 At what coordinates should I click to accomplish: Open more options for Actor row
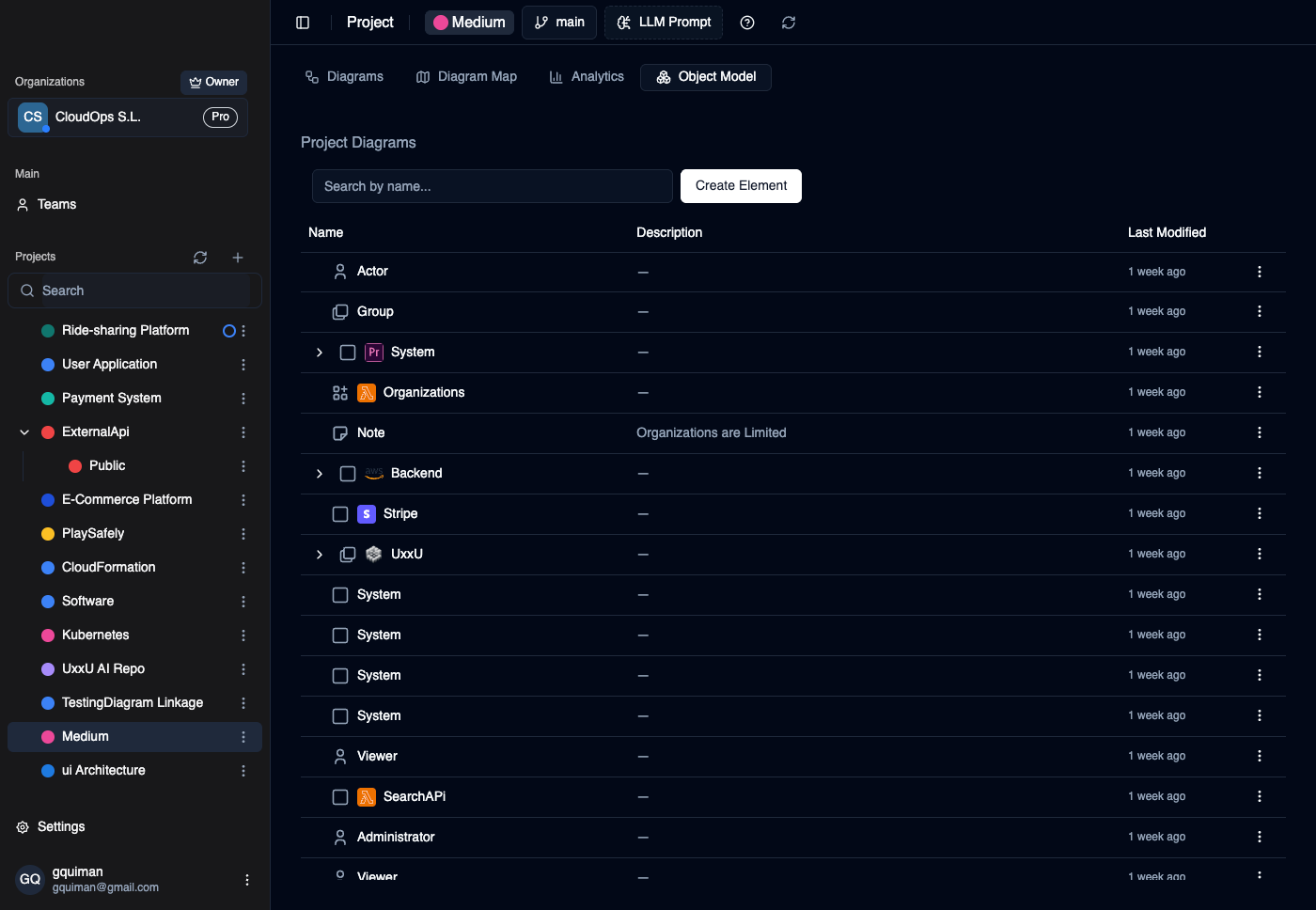pyautogui.click(x=1260, y=272)
